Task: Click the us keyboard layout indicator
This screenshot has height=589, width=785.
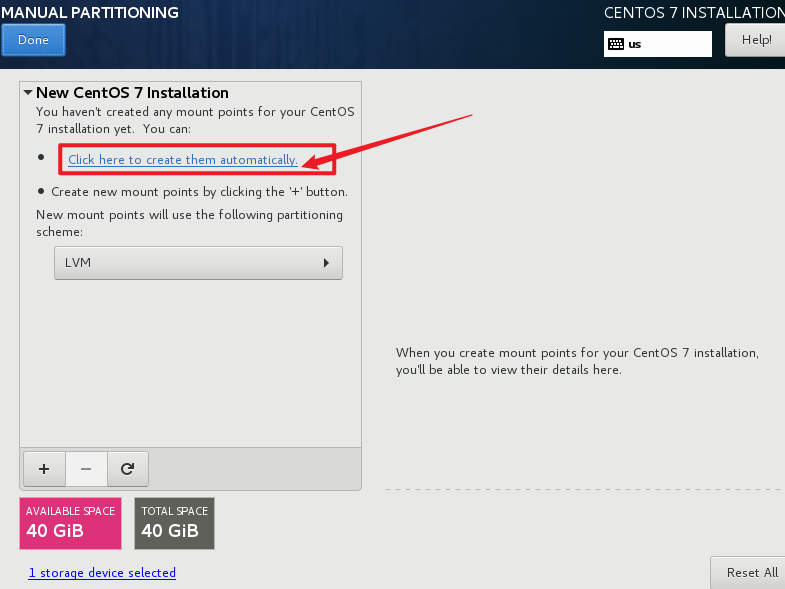Action: pyautogui.click(x=657, y=44)
